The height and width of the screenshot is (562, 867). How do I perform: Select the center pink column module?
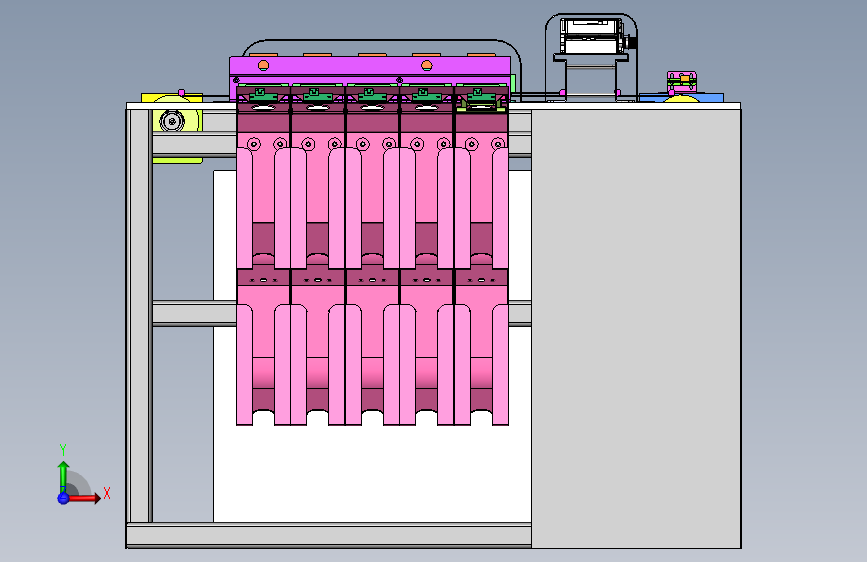372,254
